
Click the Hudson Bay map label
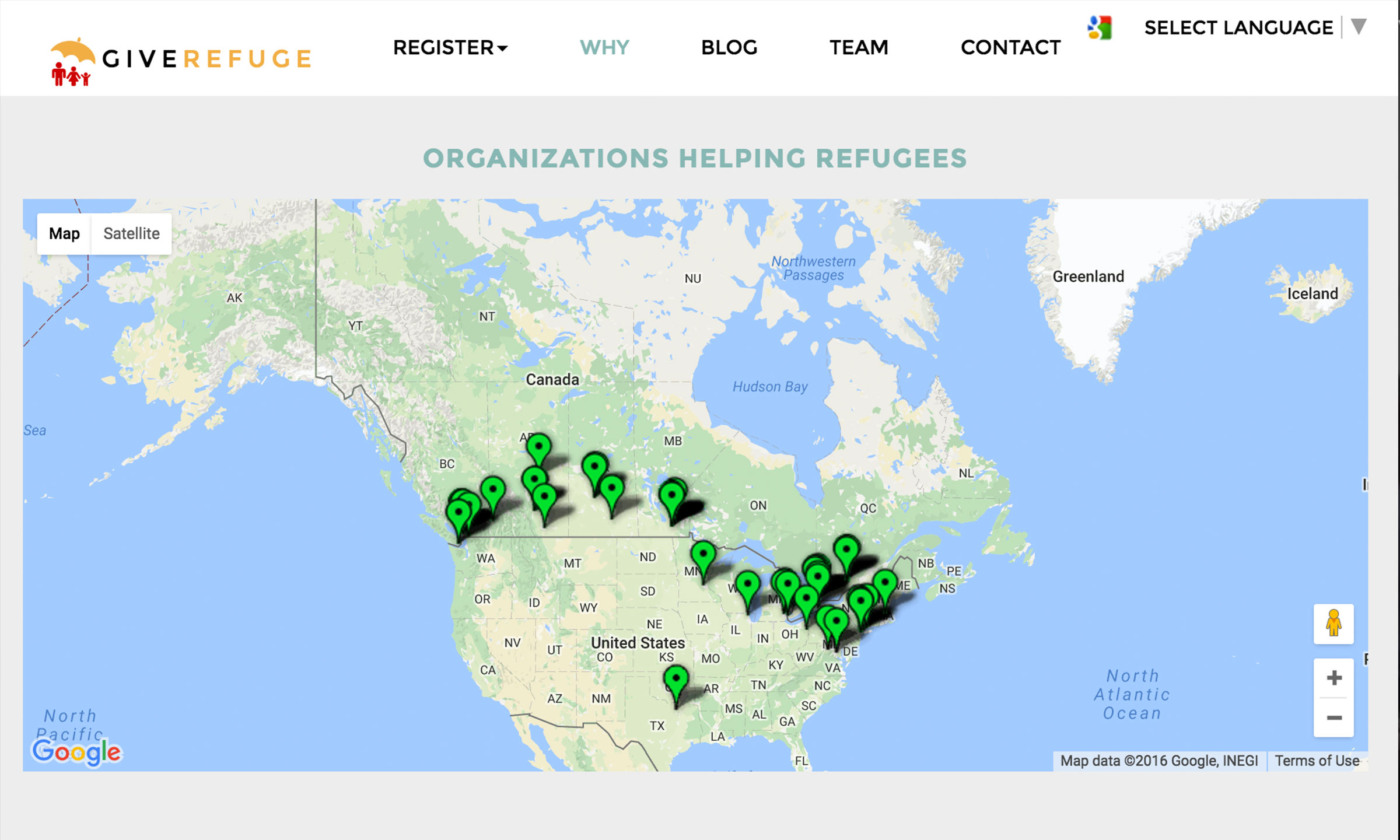770,386
